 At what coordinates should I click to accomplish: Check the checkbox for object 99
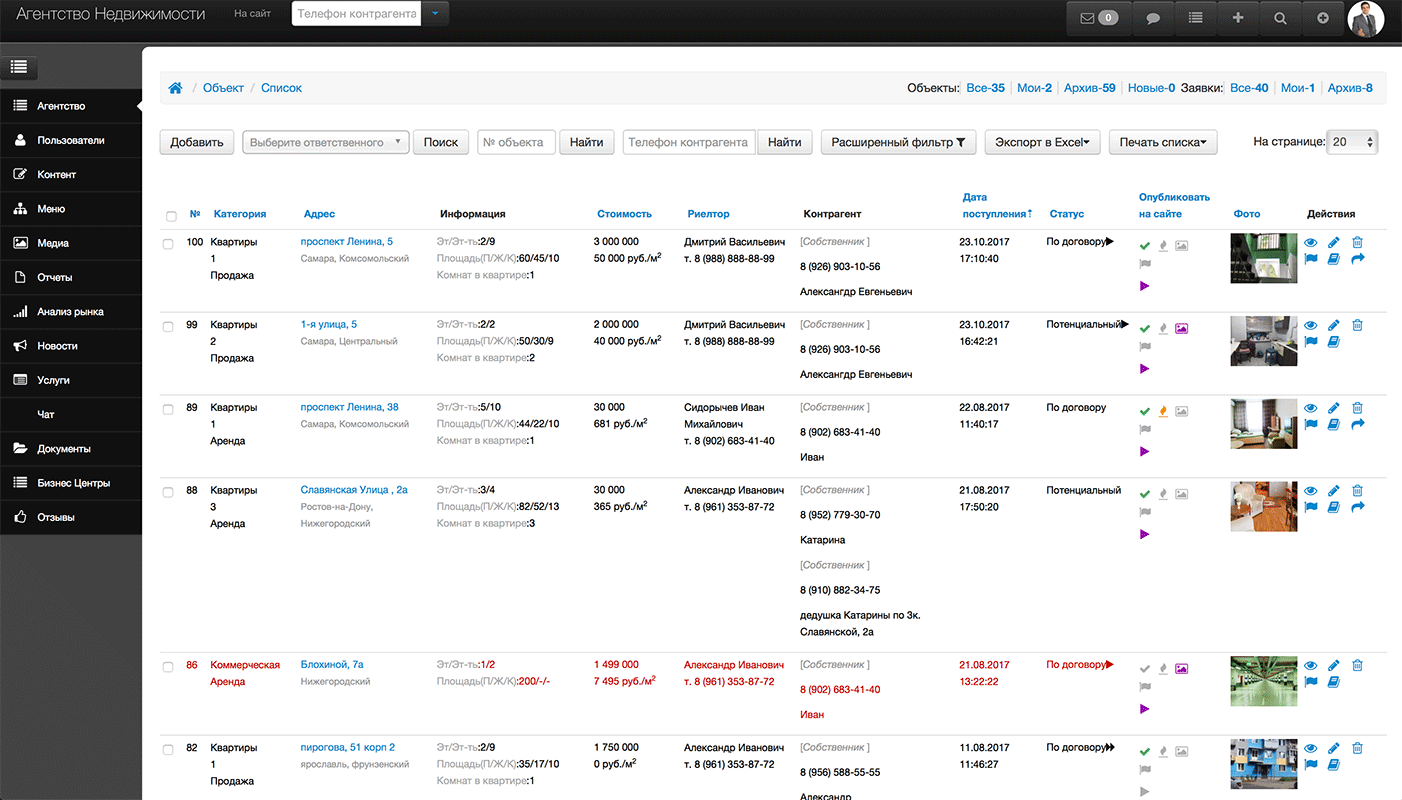pos(168,327)
